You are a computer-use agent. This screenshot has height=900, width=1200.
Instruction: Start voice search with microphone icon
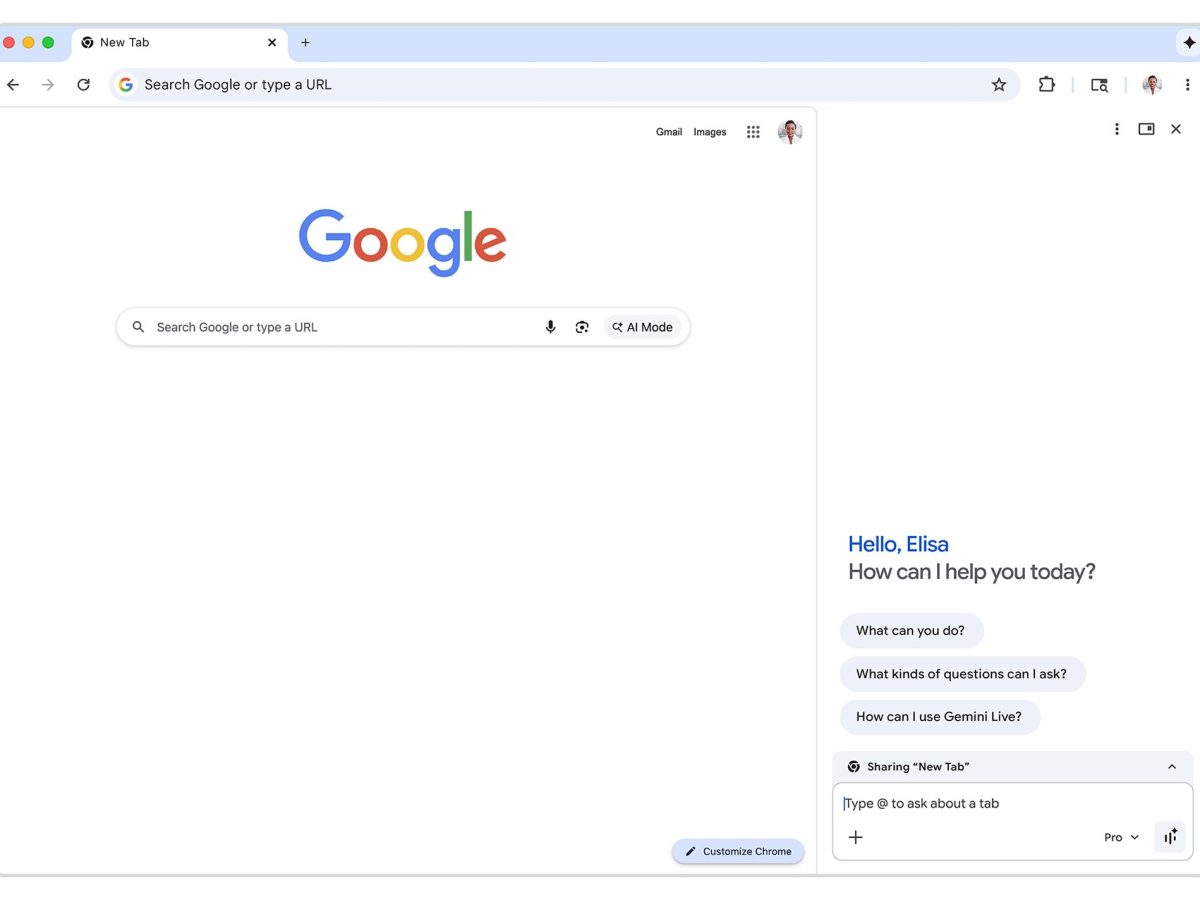[x=550, y=327]
